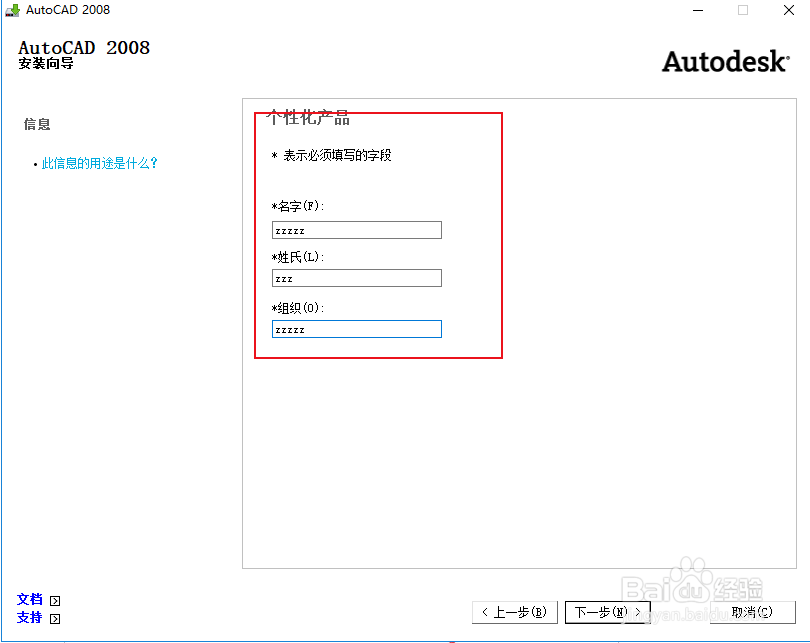Screen dimensions: 810x643
Task: Click the 信息 sidebar heading
Action: click(37, 124)
